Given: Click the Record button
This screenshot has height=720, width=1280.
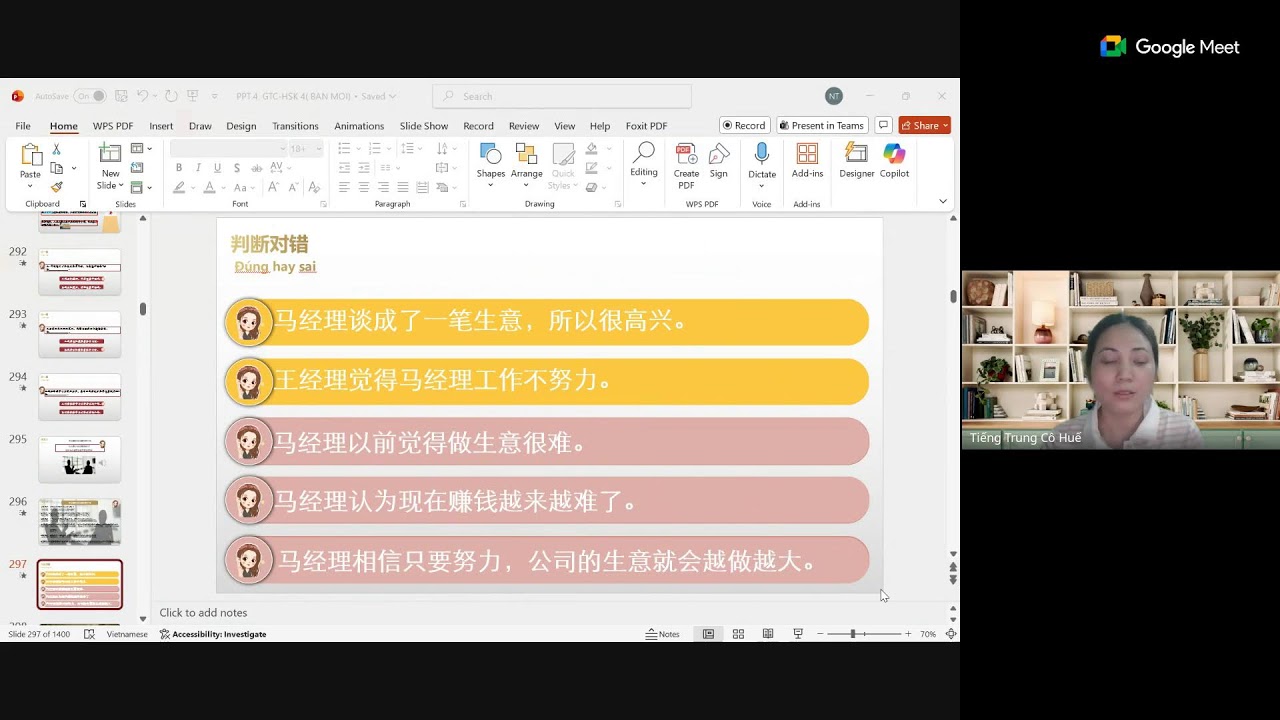Looking at the screenshot, I should (x=744, y=125).
